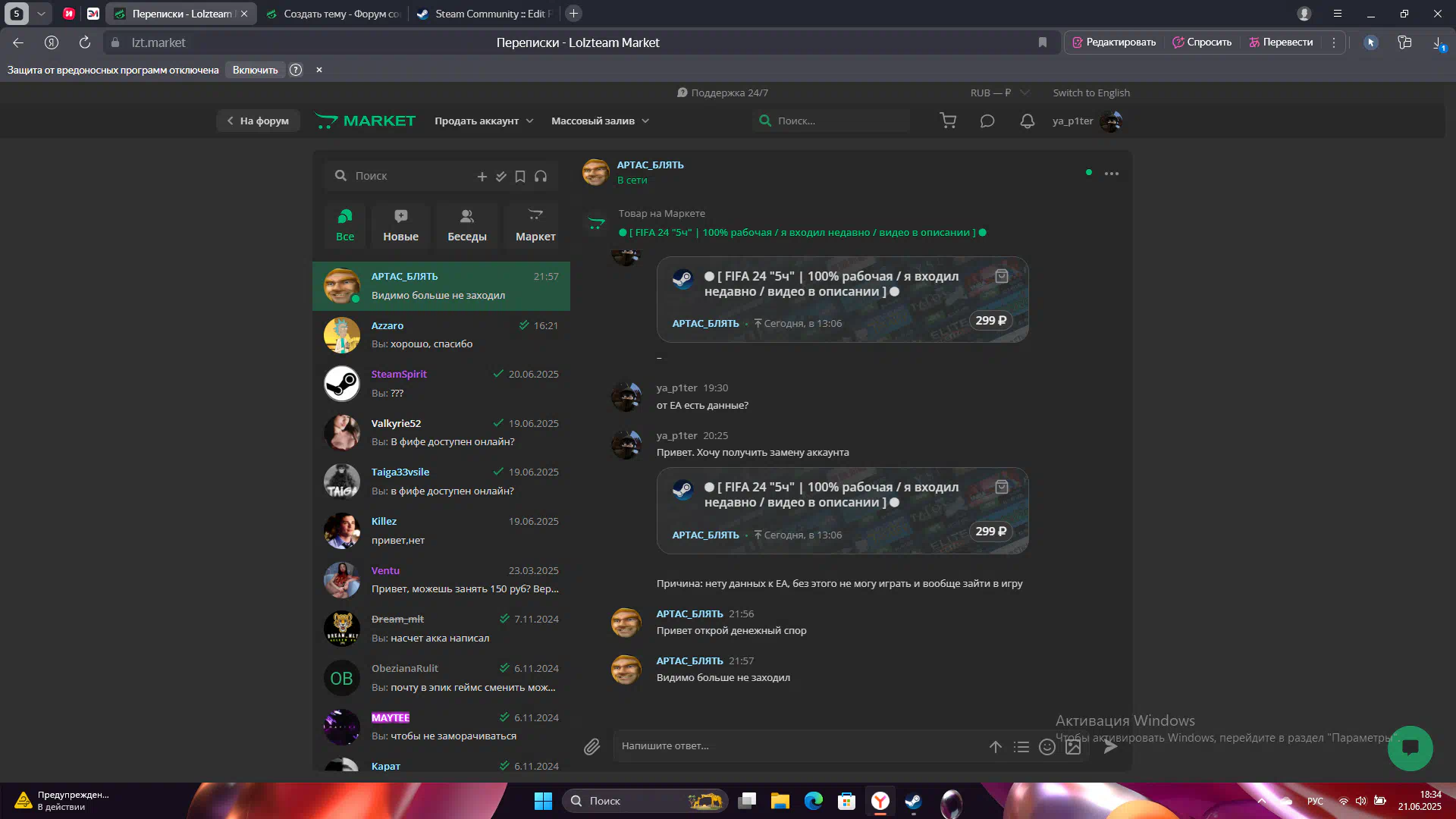Screen dimensions: 1456x819
Task: Click the plus icon to start new conversation
Action: click(x=482, y=176)
